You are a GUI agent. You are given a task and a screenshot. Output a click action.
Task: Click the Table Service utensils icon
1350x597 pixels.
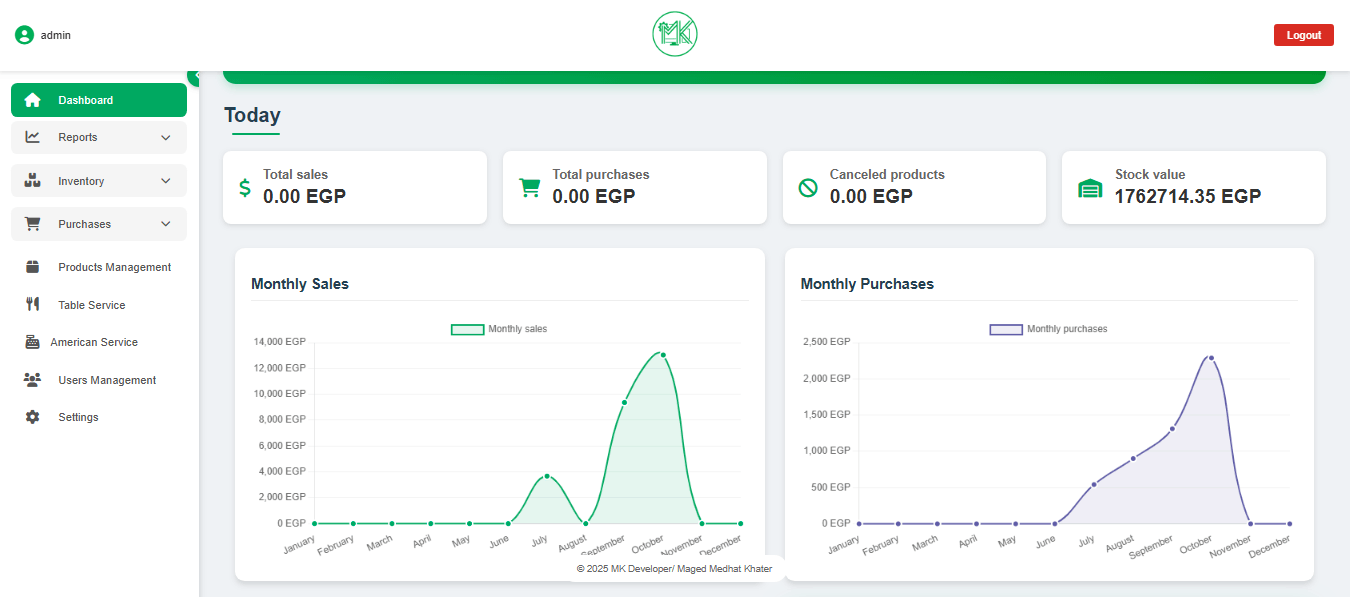(x=33, y=305)
